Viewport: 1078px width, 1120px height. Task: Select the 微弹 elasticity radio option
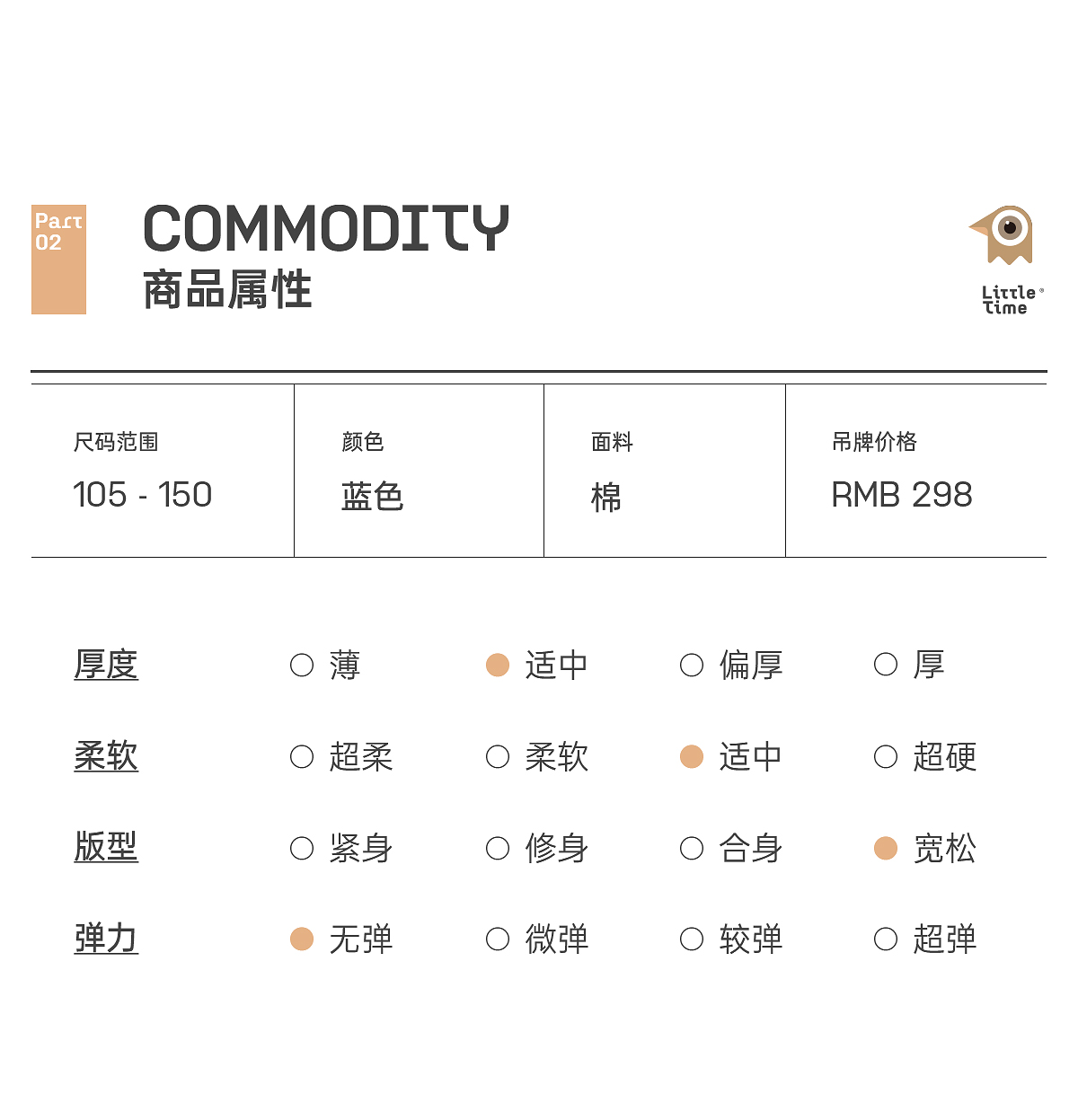[498, 939]
